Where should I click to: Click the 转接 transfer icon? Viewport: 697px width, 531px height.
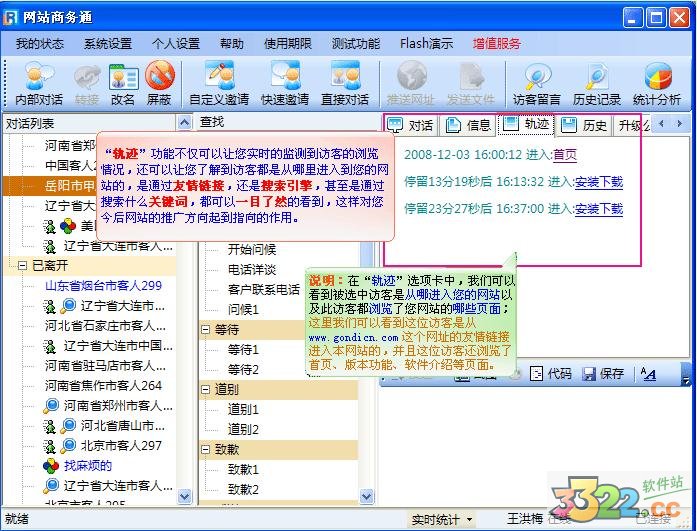87,84
